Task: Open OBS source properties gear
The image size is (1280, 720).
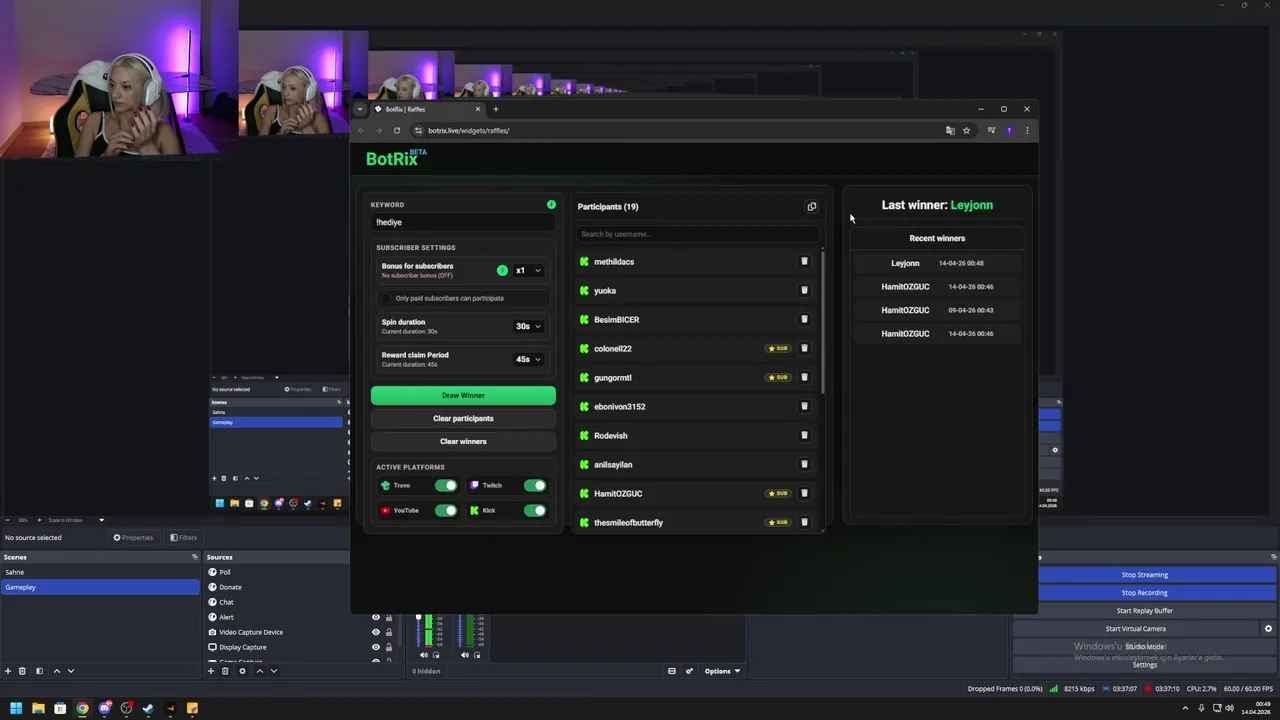Action: click(x=242, y=671)
